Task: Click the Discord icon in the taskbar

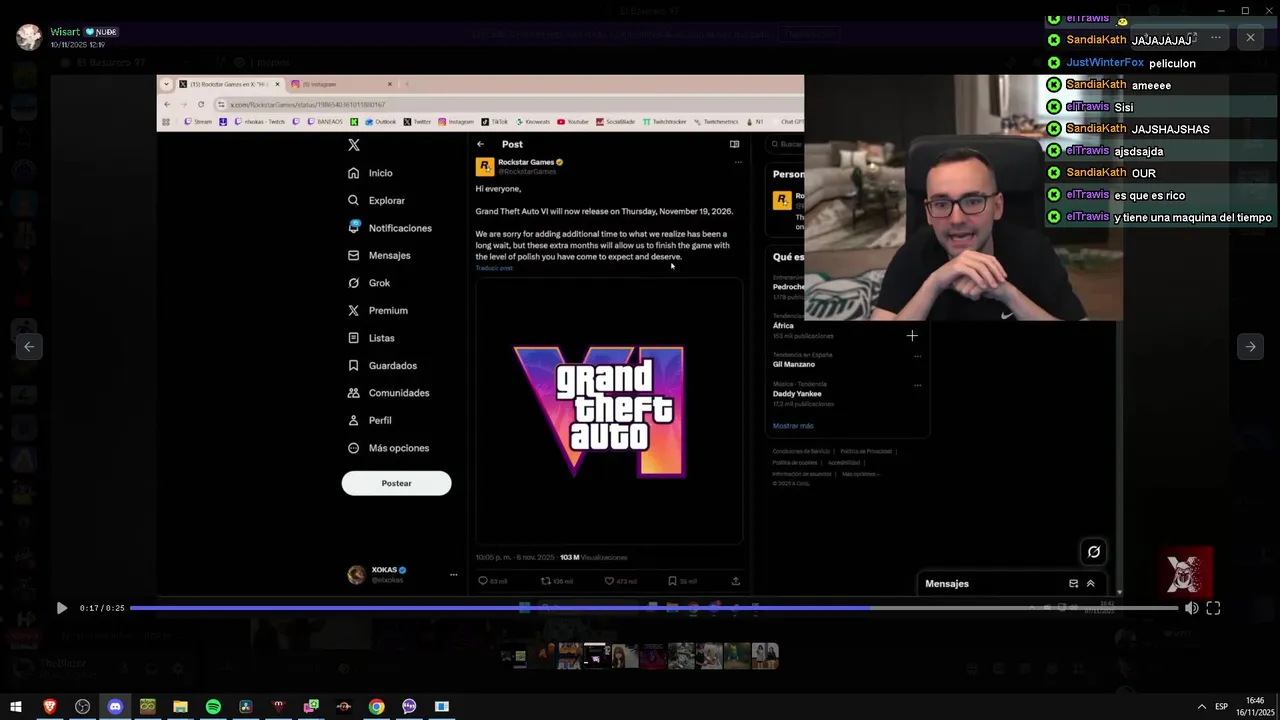Action: [x=115, y=706]
